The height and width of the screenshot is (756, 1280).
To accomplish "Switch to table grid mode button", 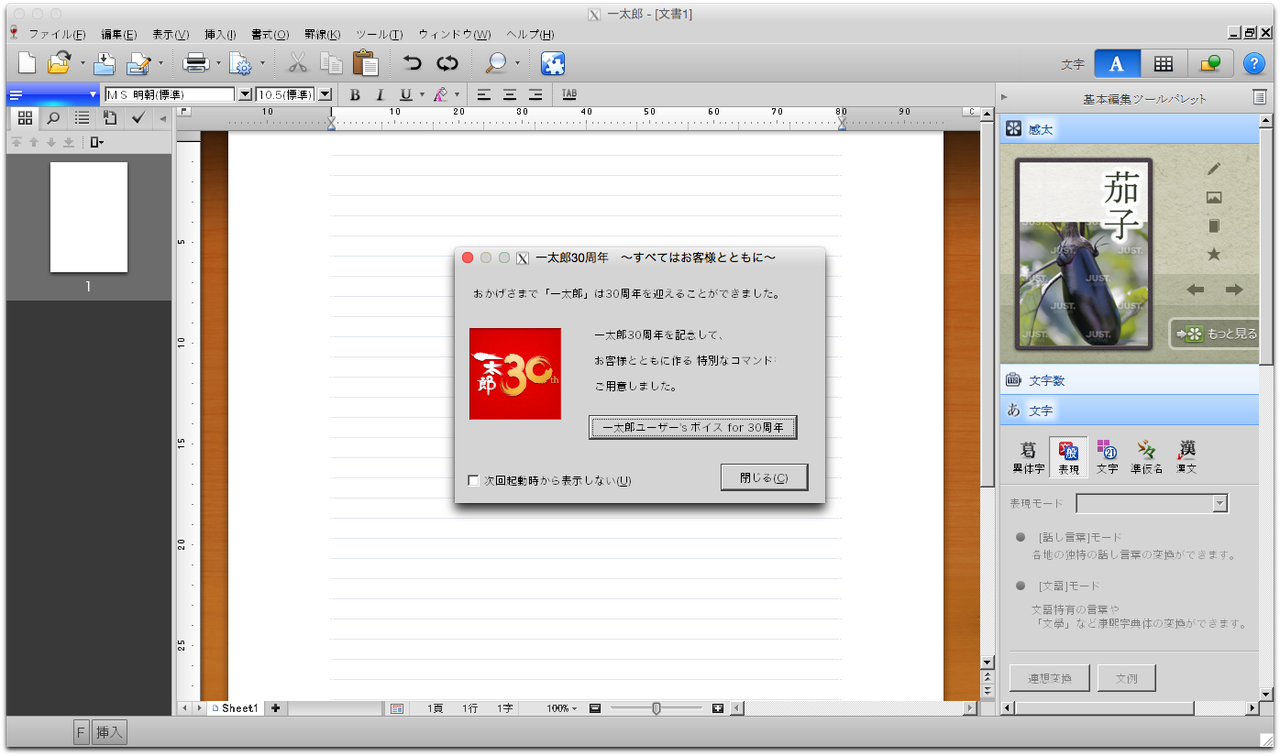I will (x=1163, y=63).
